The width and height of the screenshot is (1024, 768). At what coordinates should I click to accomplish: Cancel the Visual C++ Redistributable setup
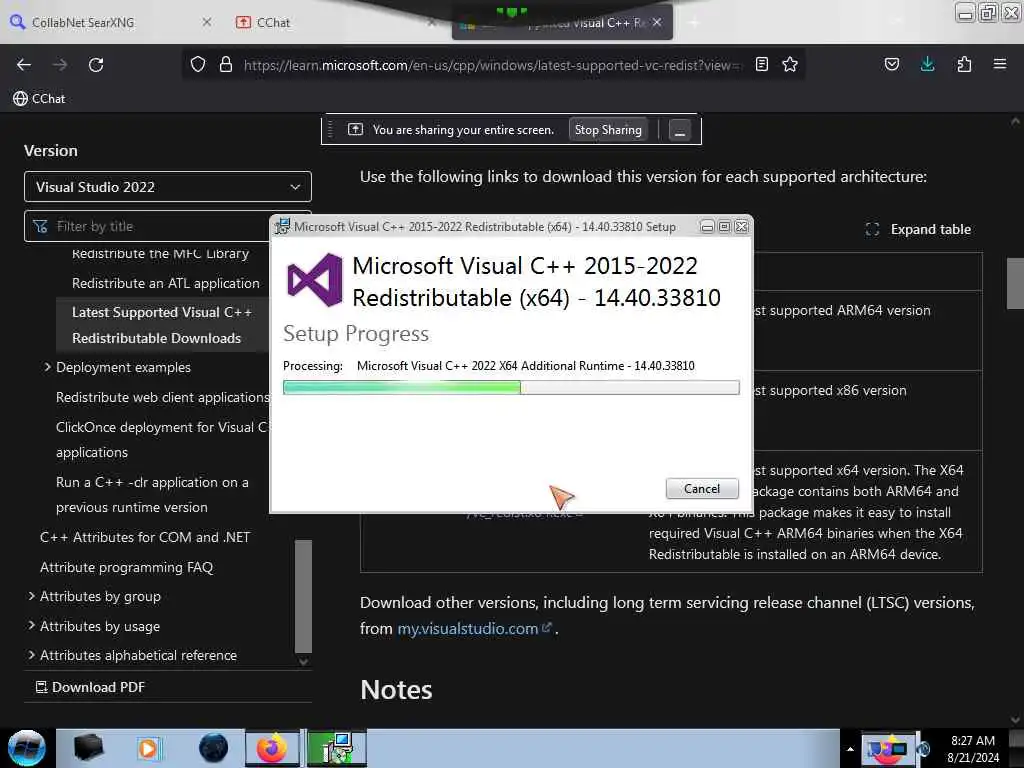(702, 488)
